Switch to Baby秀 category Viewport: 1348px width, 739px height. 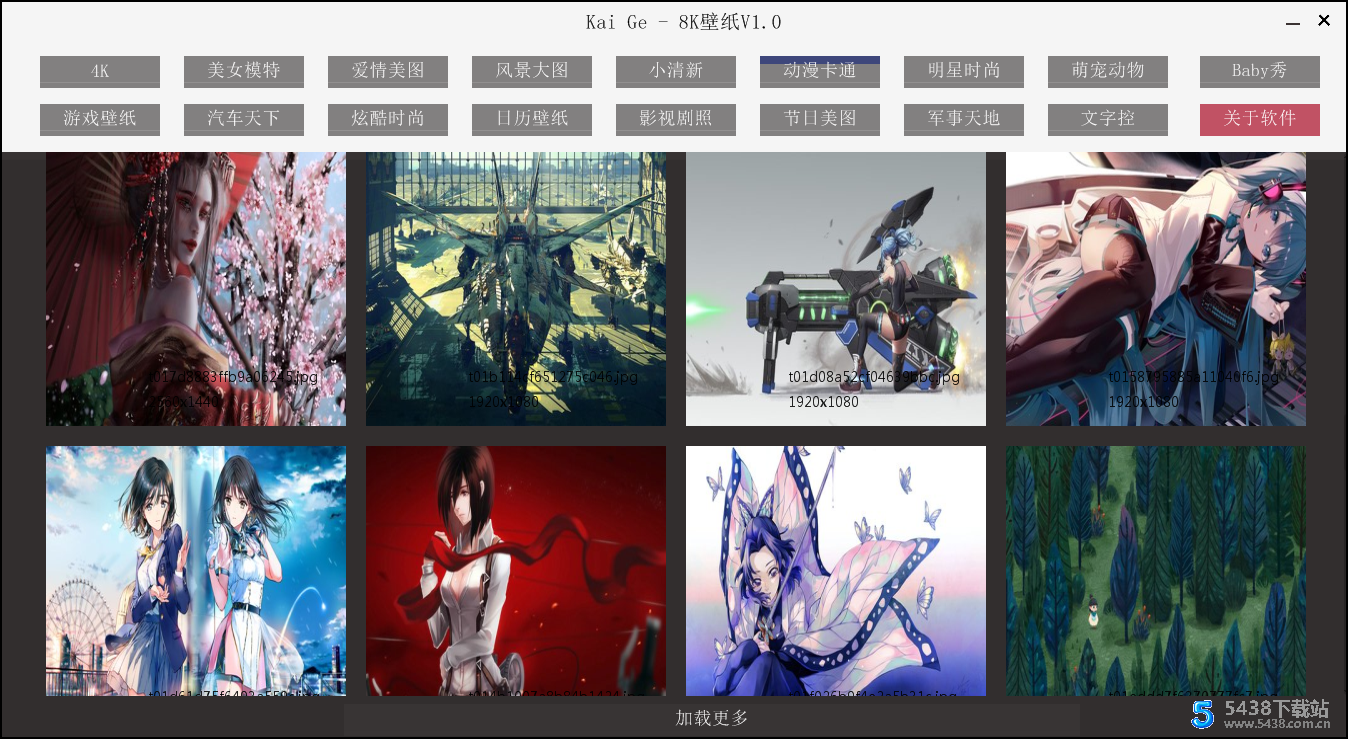click(1260, 71)
